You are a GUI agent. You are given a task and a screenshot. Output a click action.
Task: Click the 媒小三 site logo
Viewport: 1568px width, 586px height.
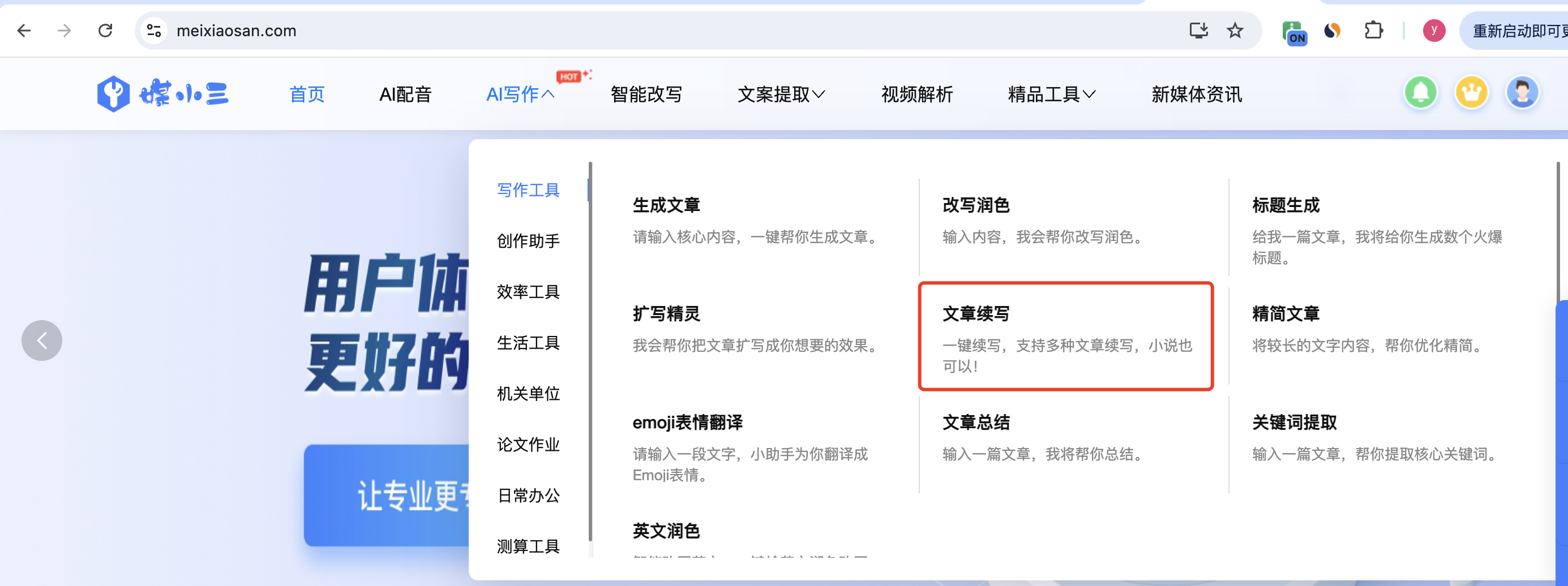click(x=162, y=94)
